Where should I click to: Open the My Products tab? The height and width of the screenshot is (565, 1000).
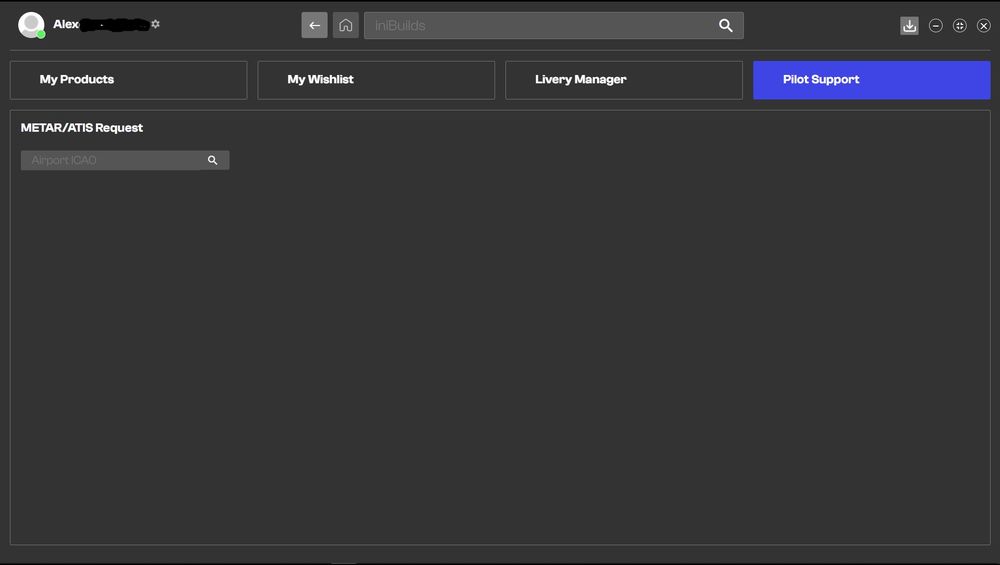128,80
